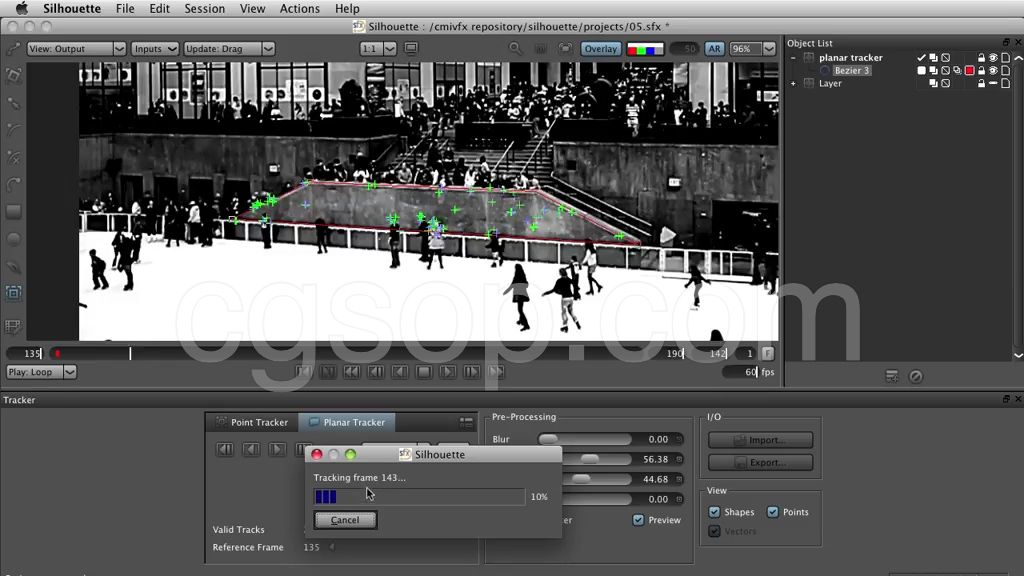
Task: Click the RGB channel display swatch
Action: pyautogui.click(x=645, y=49)
